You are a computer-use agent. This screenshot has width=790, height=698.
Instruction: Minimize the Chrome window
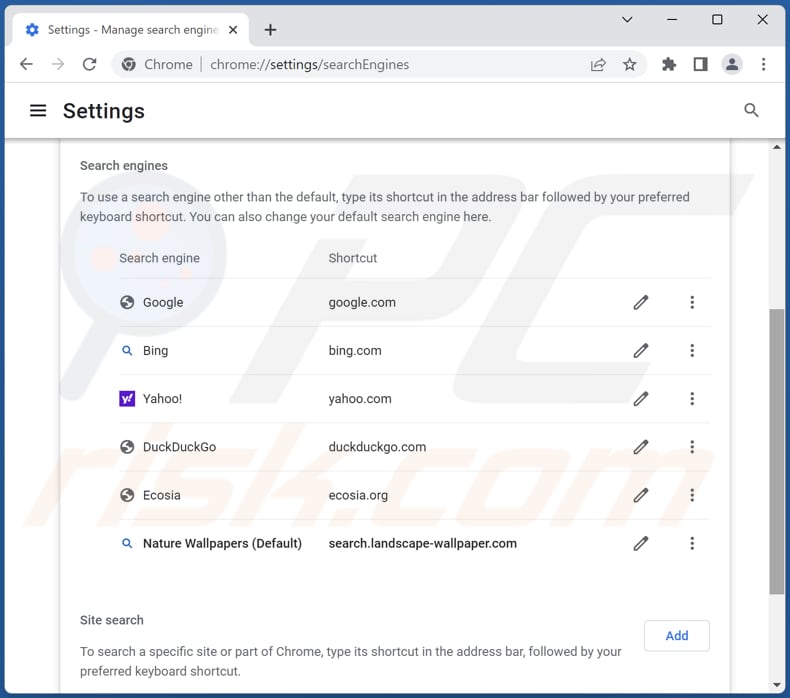(x=672, y=20)
